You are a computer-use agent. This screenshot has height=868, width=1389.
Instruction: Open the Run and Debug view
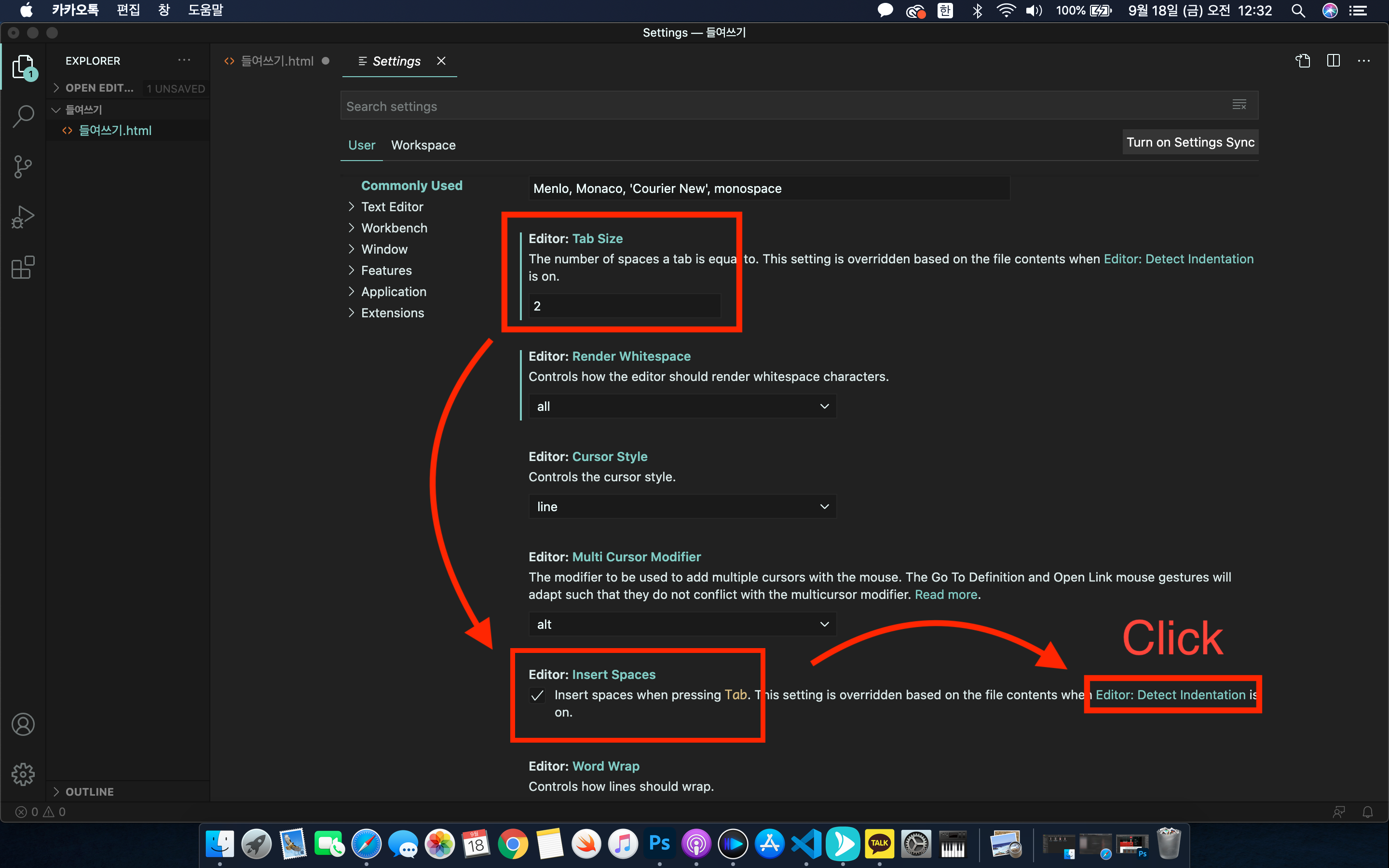[x=23, y=217]
